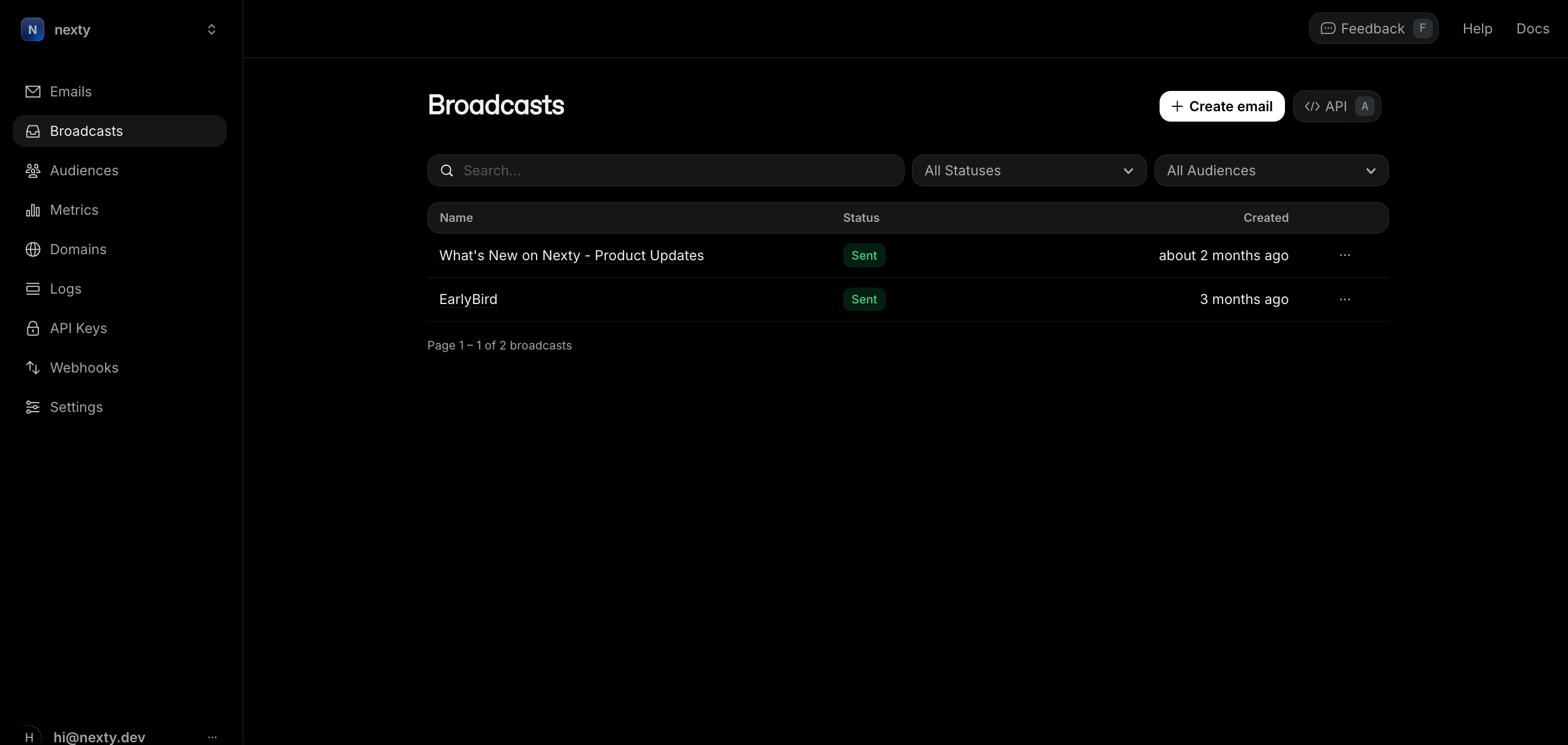
Task: Click the Settings sliders icon
Action: coord(33,408)
